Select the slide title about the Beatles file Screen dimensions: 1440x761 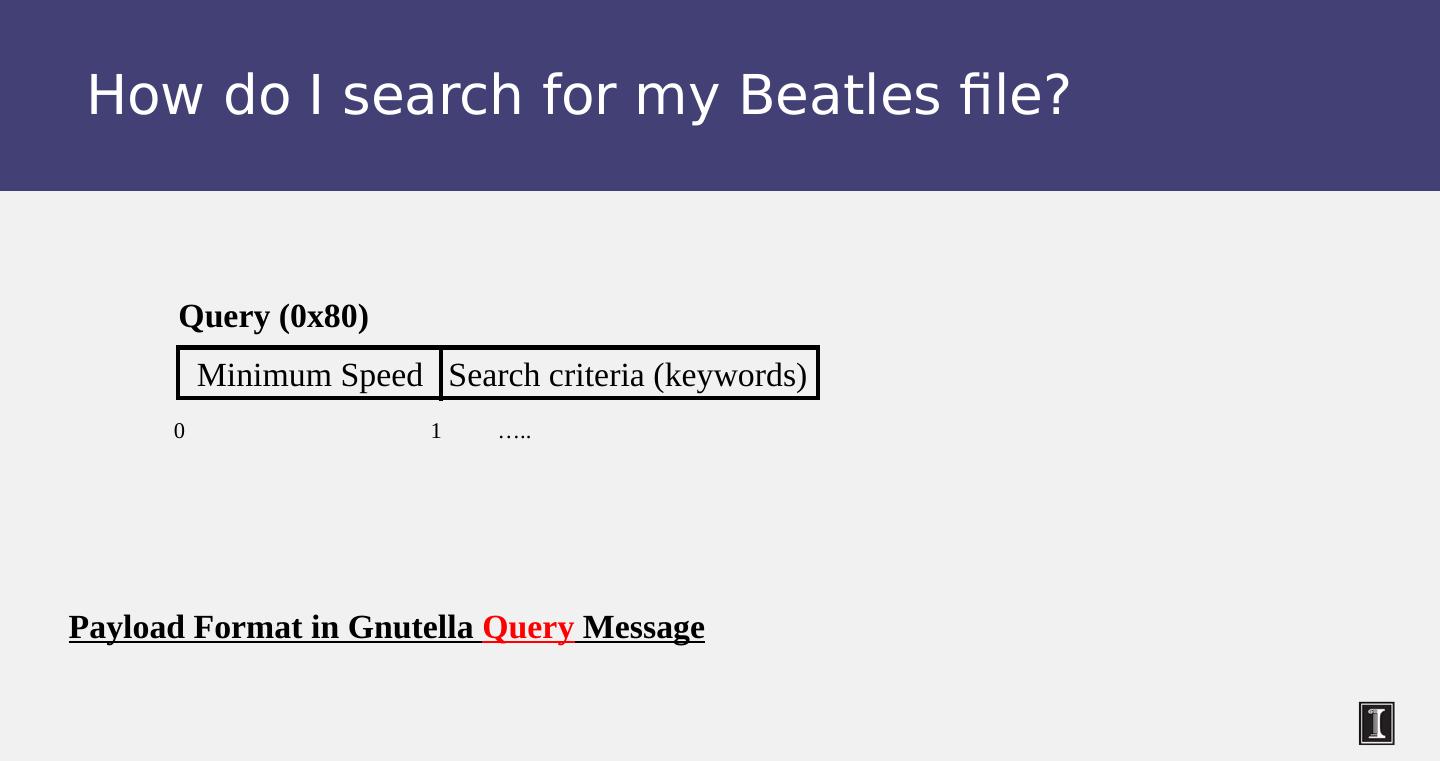point(578,96)
